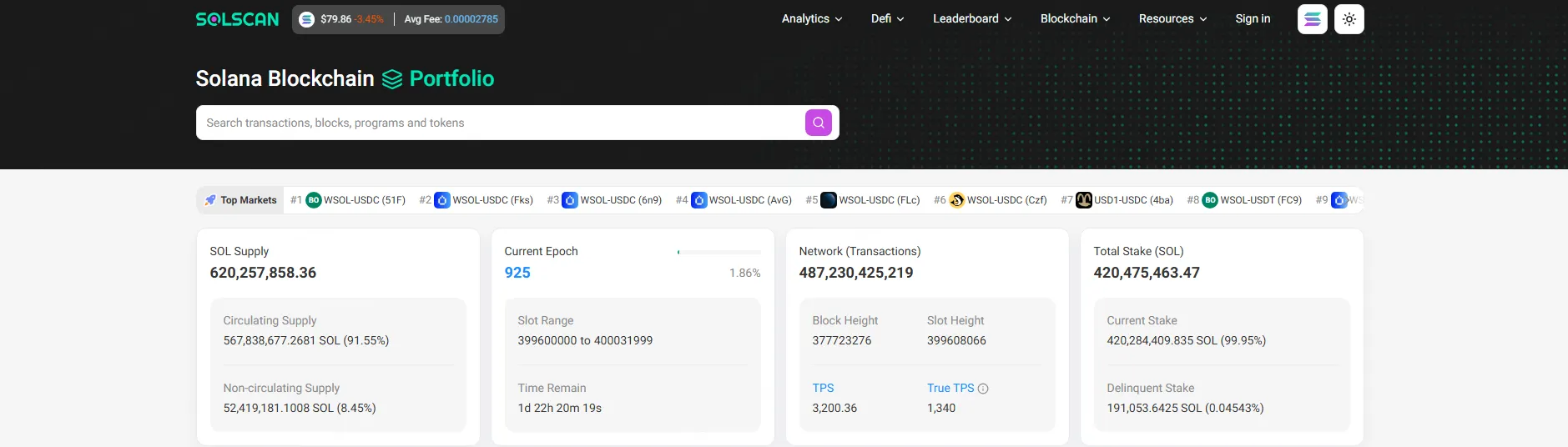Click the SOL price coin icon

(x=306, y=19)
